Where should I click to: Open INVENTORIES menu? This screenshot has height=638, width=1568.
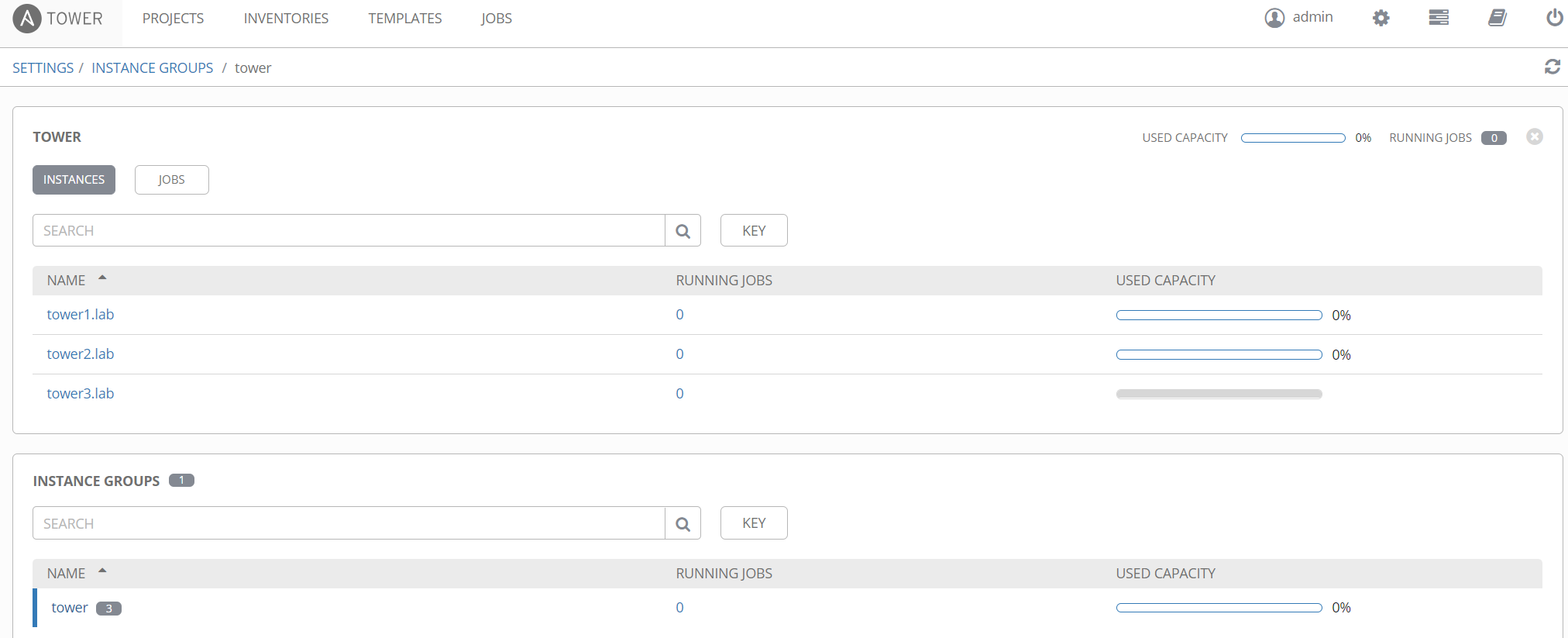pyautogui.click(x=286, y=19)
